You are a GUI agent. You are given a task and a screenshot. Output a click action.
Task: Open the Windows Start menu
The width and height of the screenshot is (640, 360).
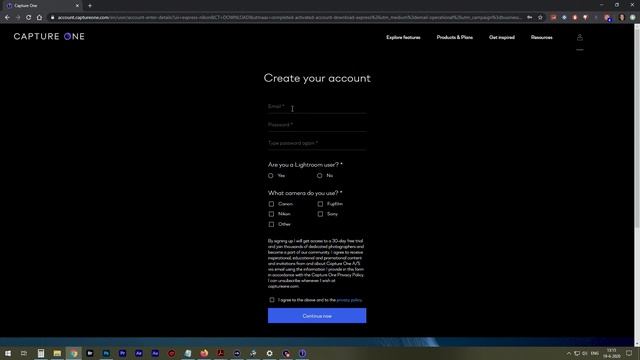click(x=7, y=353)
